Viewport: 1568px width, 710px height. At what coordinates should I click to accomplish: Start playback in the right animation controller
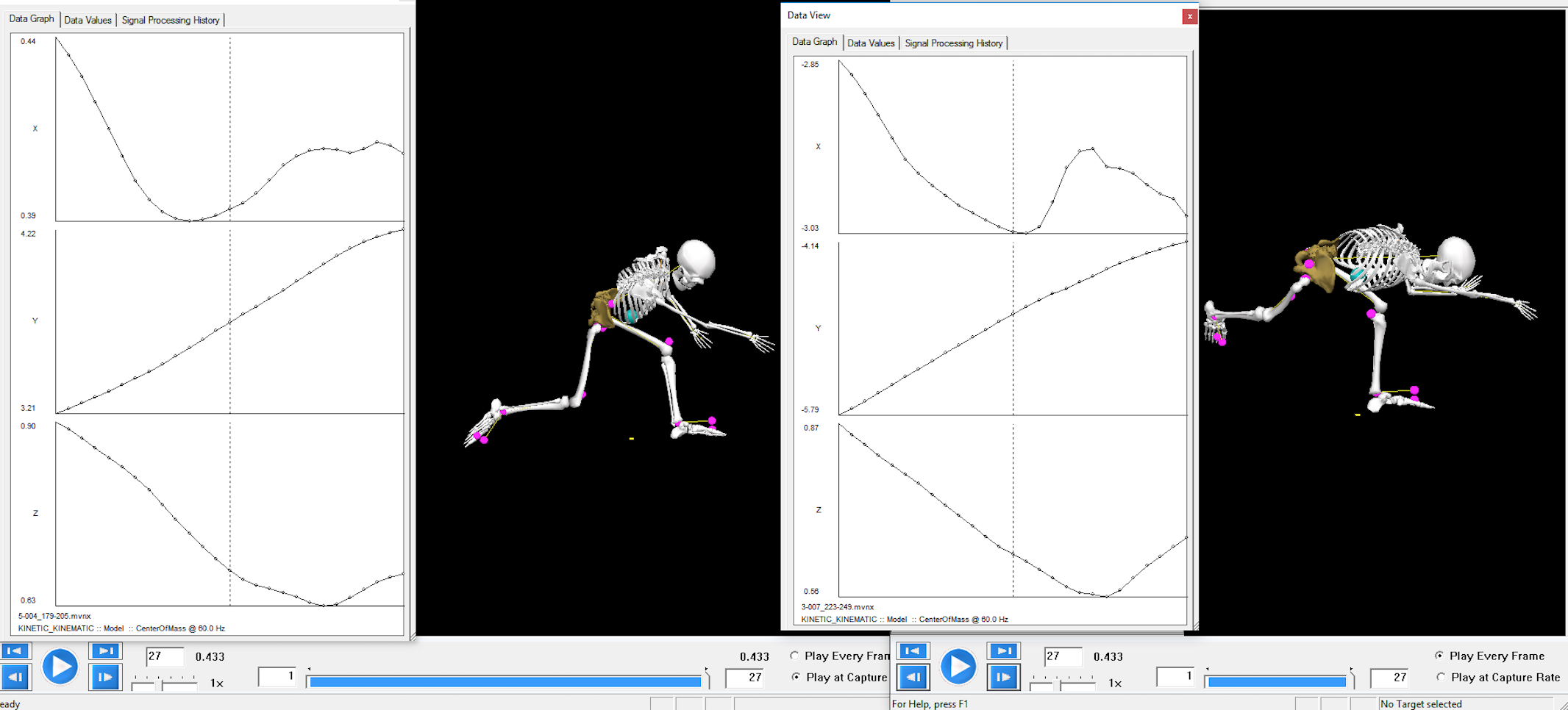click(x=958, y=667)
